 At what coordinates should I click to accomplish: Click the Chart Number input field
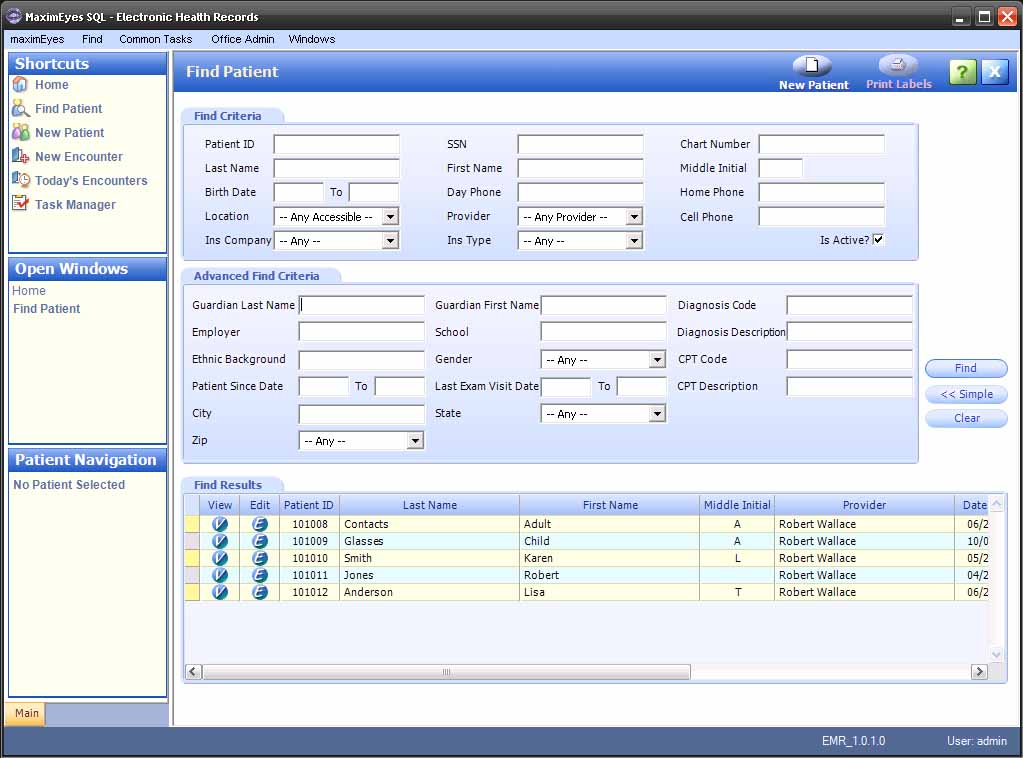[x=821, y=144]
